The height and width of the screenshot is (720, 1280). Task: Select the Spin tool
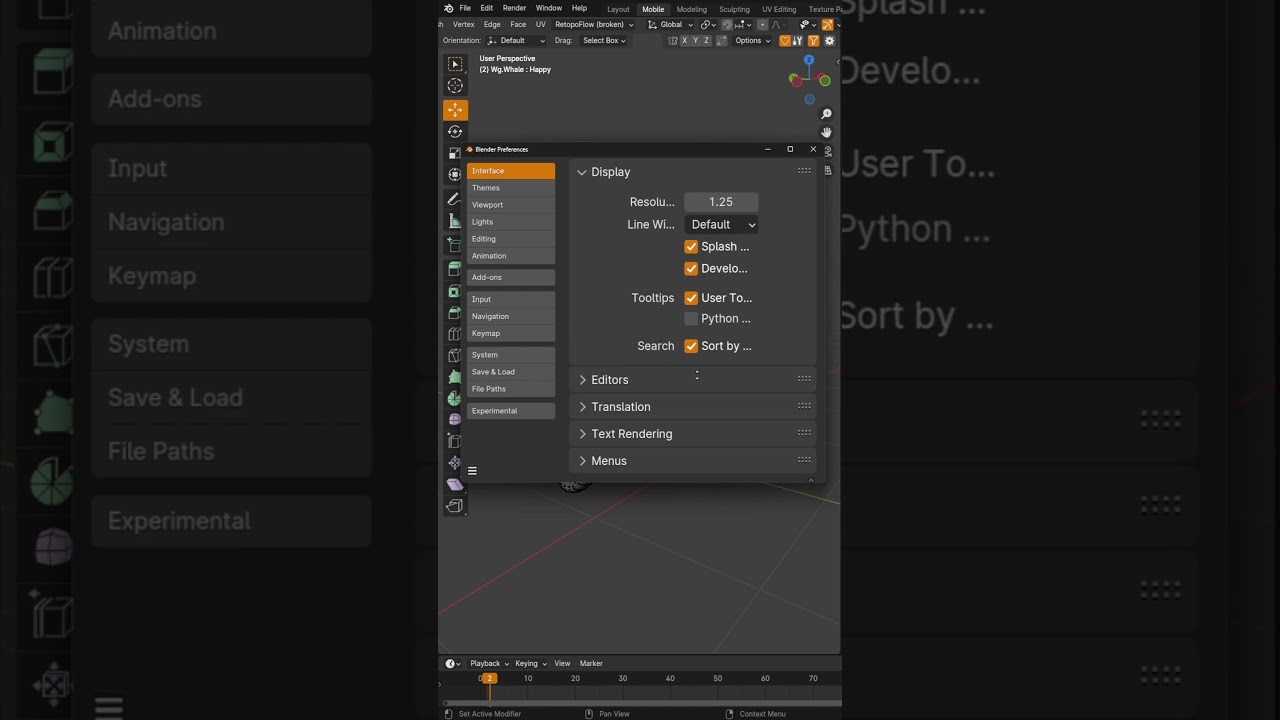[x=453, y=398]
